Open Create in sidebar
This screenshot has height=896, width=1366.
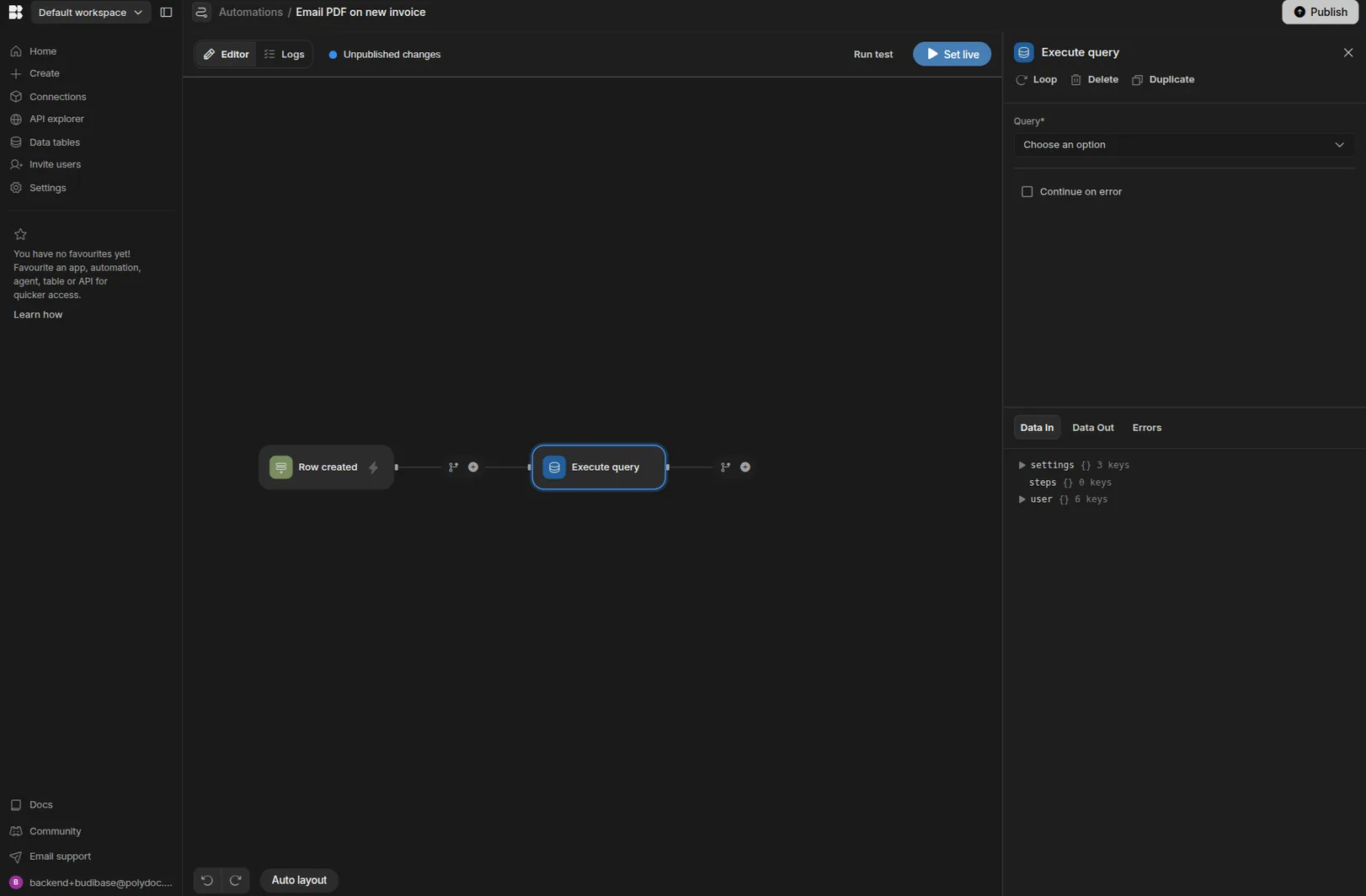coord(44,73)
